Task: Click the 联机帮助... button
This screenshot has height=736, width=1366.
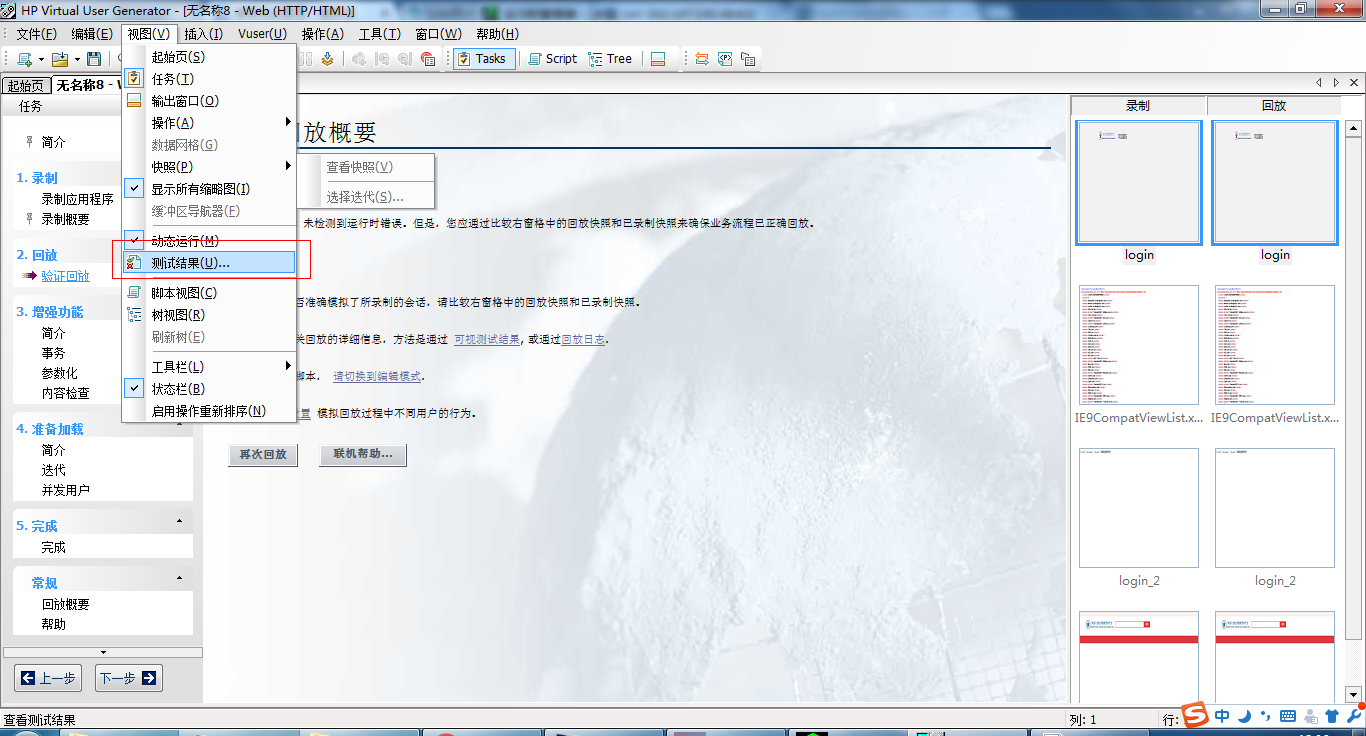Action: click(x=363, y=454)
